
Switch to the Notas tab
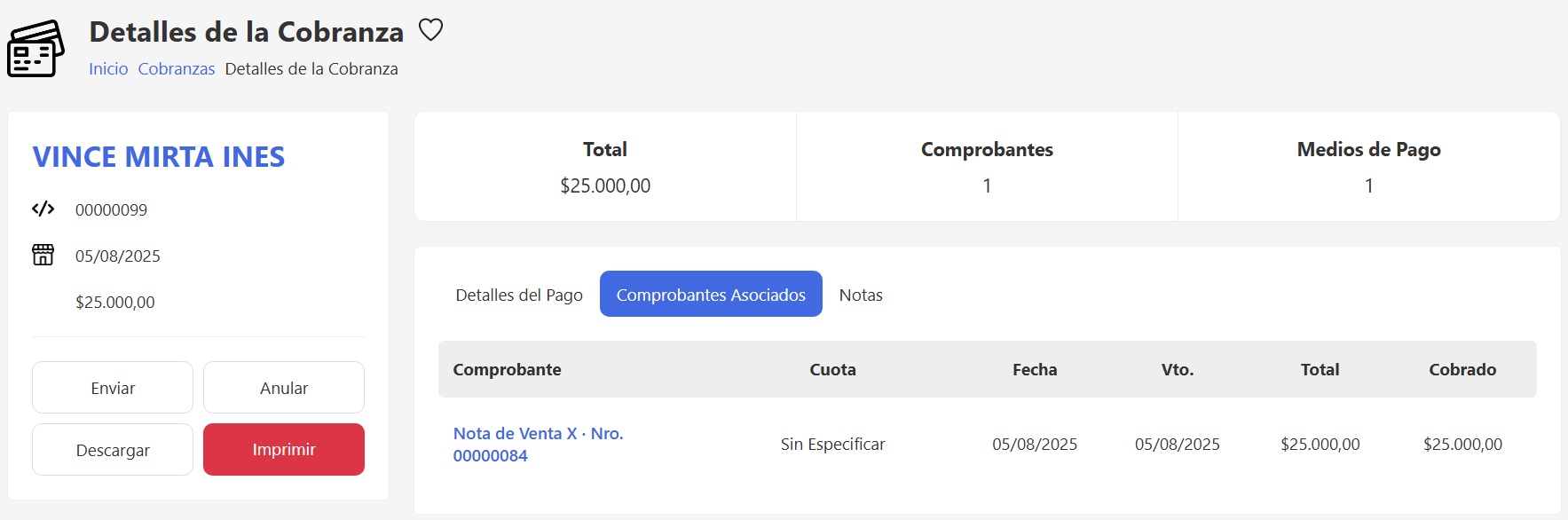[861, 295]
